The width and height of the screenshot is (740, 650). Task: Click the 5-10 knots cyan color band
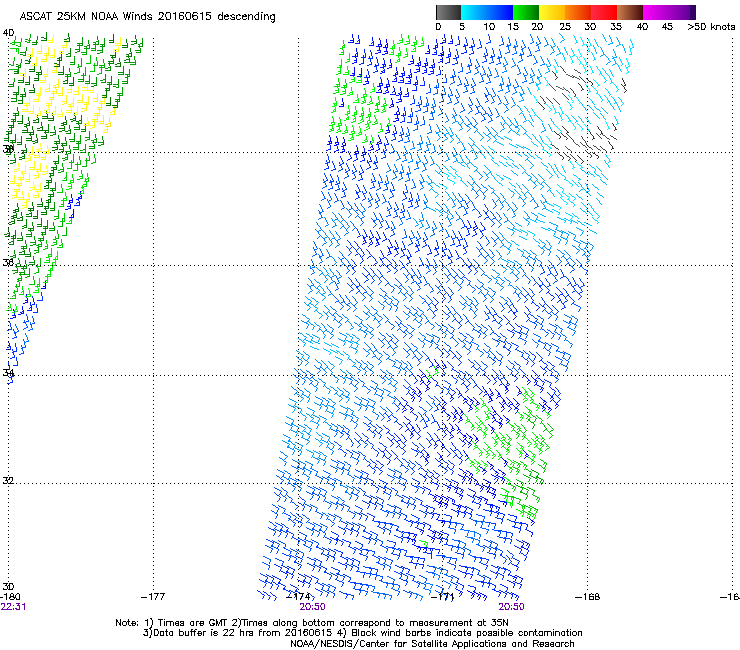click(473, 12)
